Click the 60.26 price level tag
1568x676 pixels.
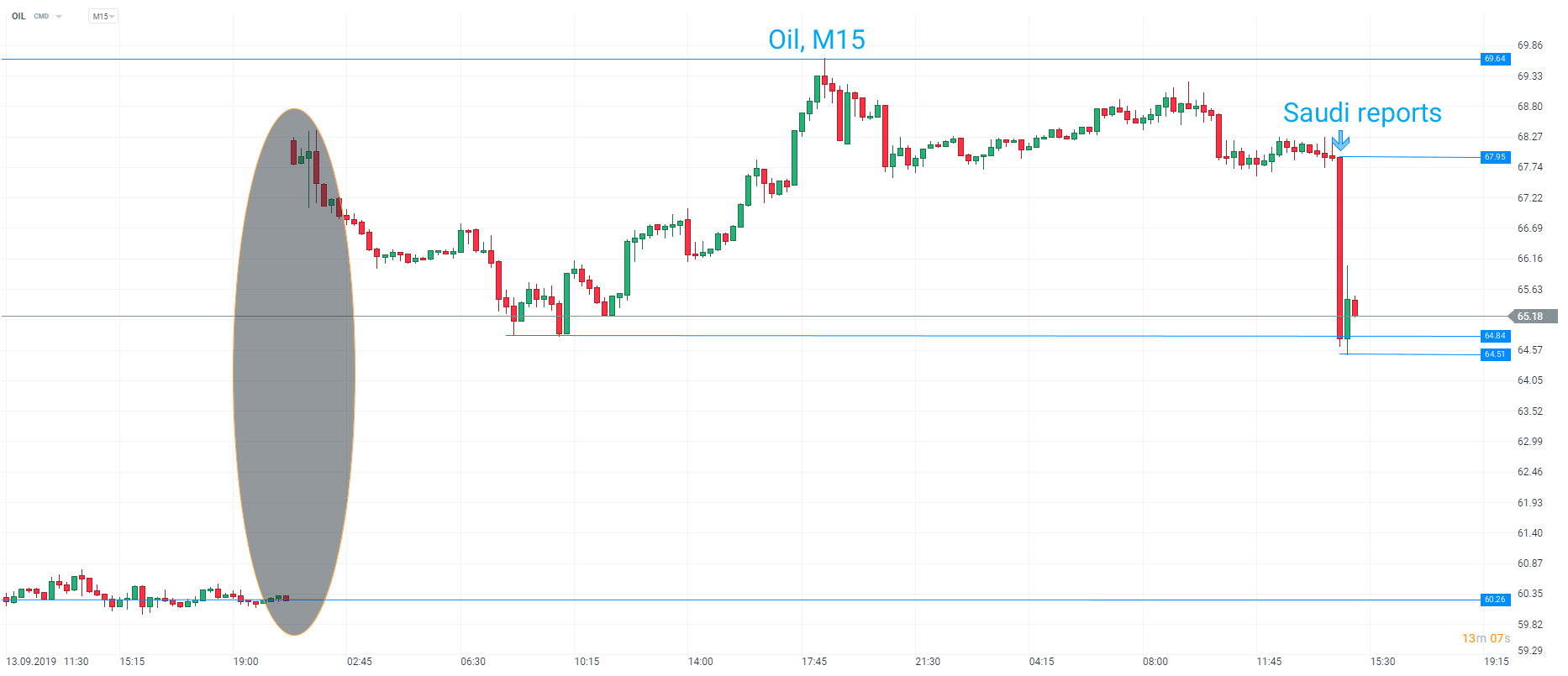(x=1495, y=600)
